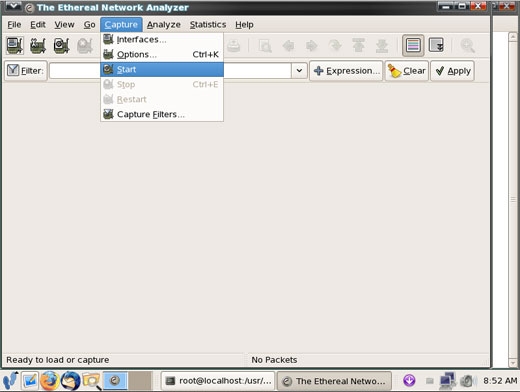Choose Interfaces... from the Capture menu
The image size is (520, 392).
(162, 40)
